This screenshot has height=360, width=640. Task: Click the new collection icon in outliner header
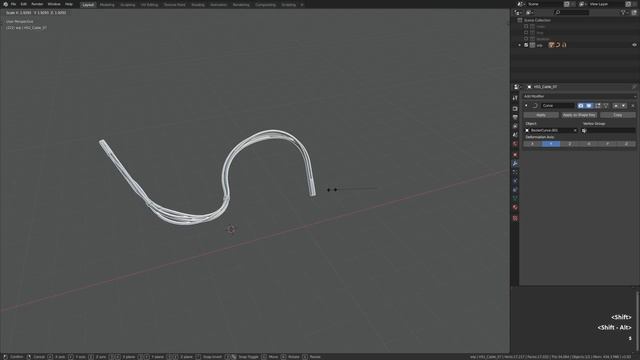pyautogui.click(x=634, y=13)
